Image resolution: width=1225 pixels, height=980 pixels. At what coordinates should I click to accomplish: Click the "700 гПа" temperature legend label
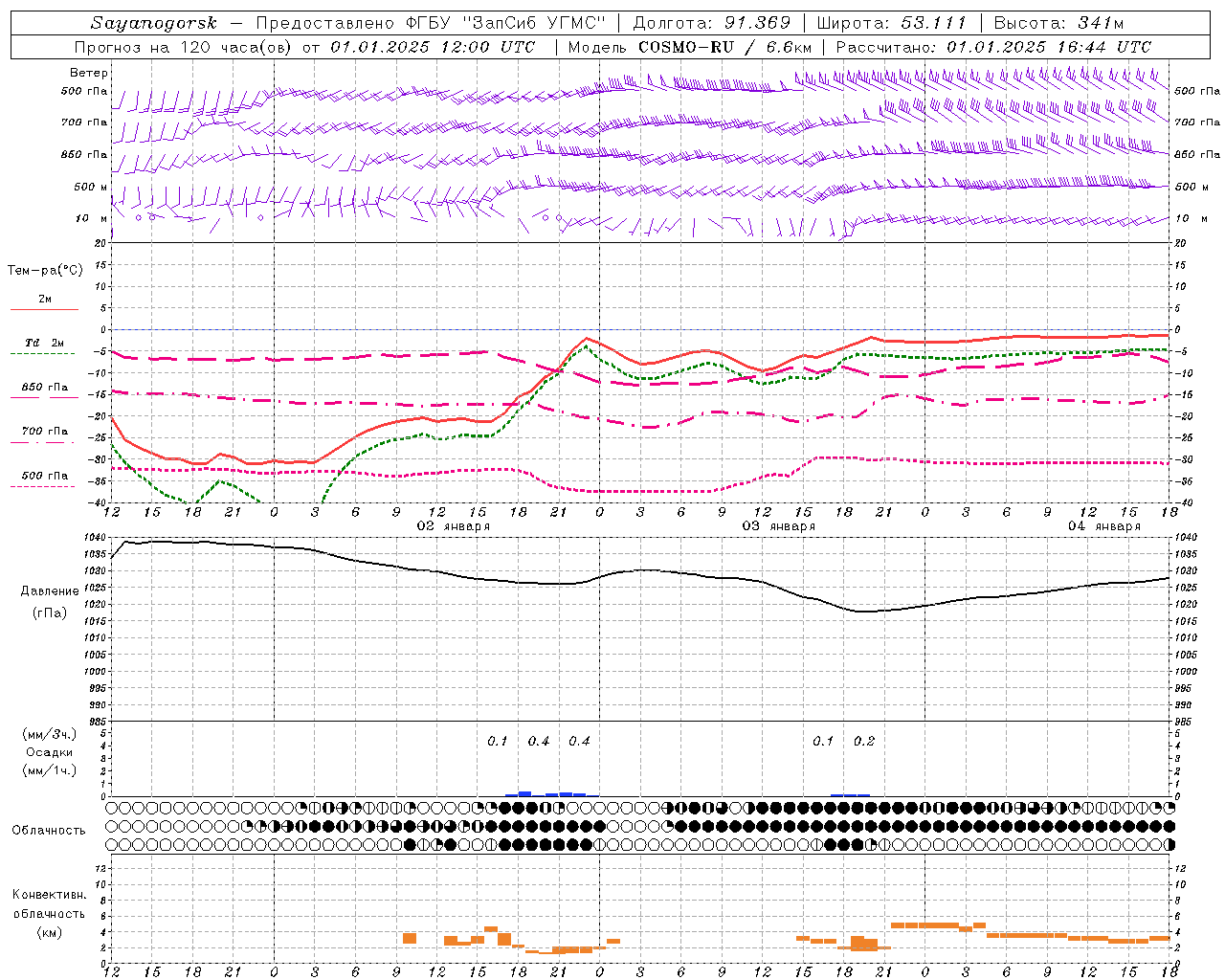[45, 432]
